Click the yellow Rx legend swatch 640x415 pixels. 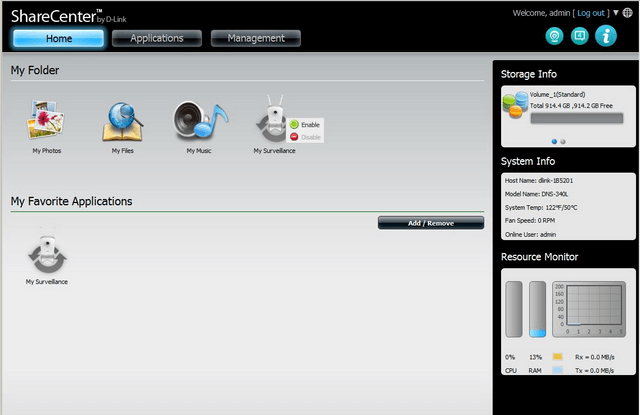pyautogui.click(x=558, y=357)
